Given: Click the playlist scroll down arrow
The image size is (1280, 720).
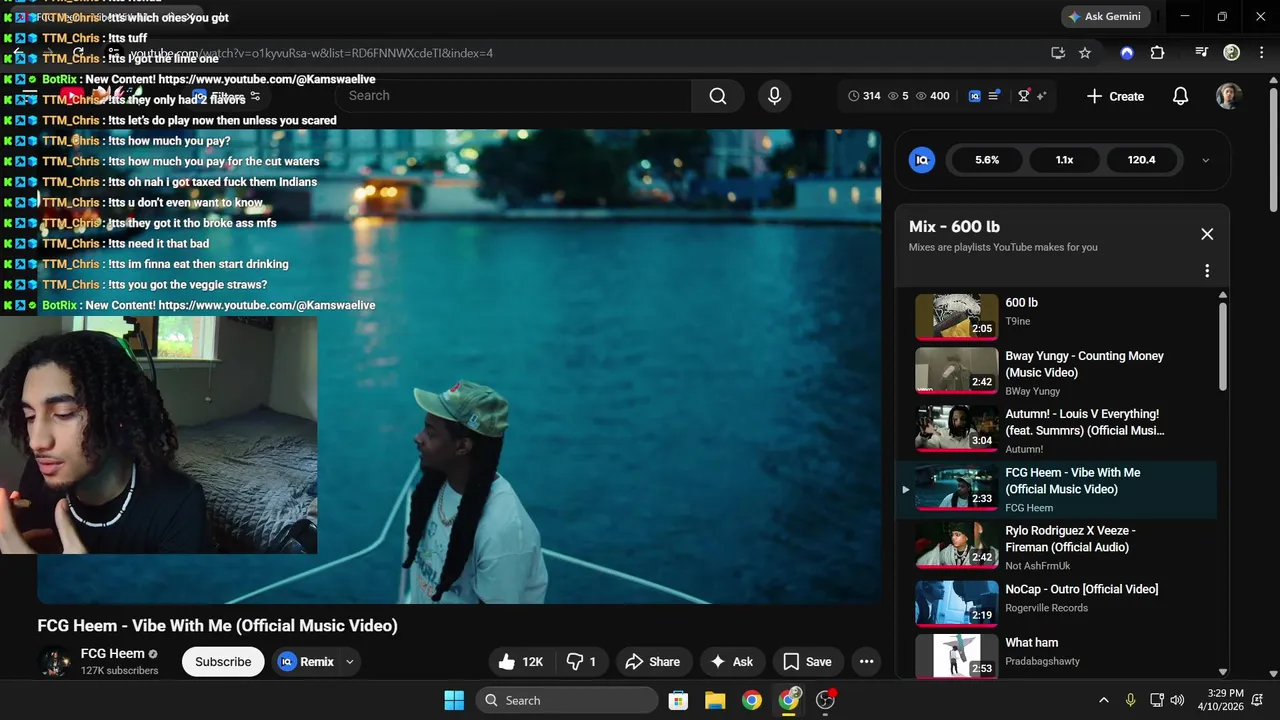Looking at the screenshot, I should [1222, 672].
